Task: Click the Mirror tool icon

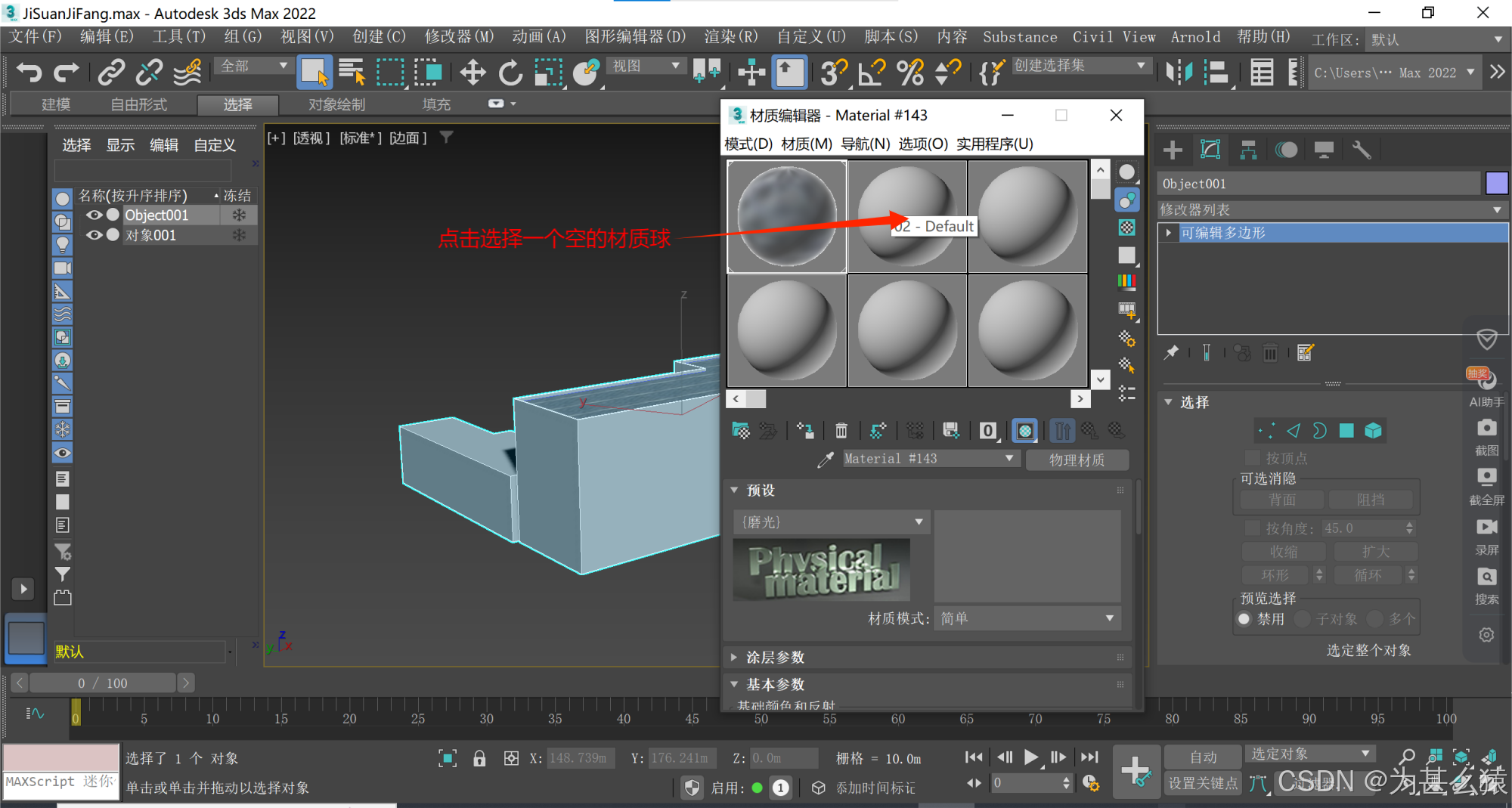Action: point(1179,73)
